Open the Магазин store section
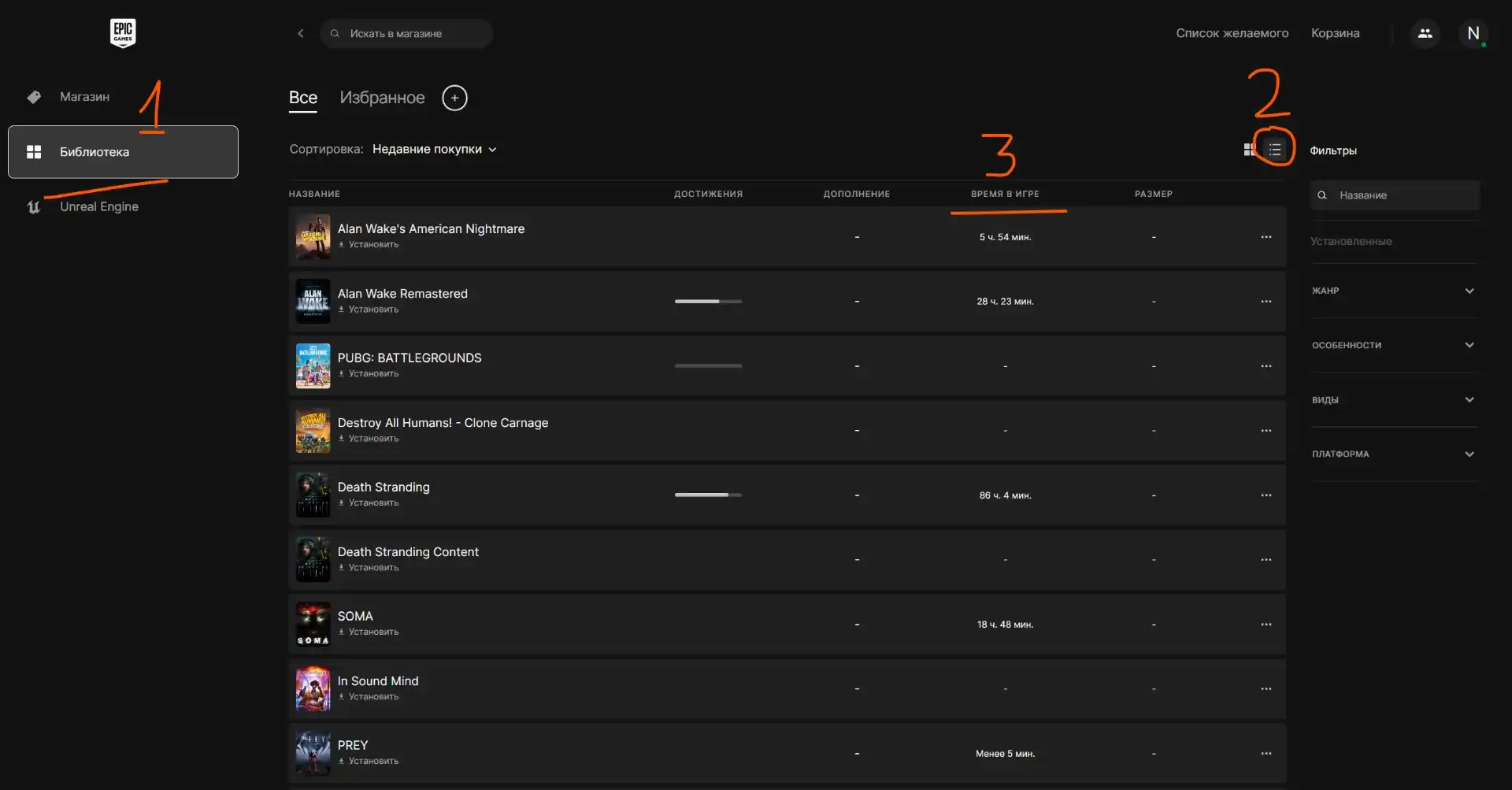Image resolution: width=1512 pixels, height=790 pixels. coord(84,97)
